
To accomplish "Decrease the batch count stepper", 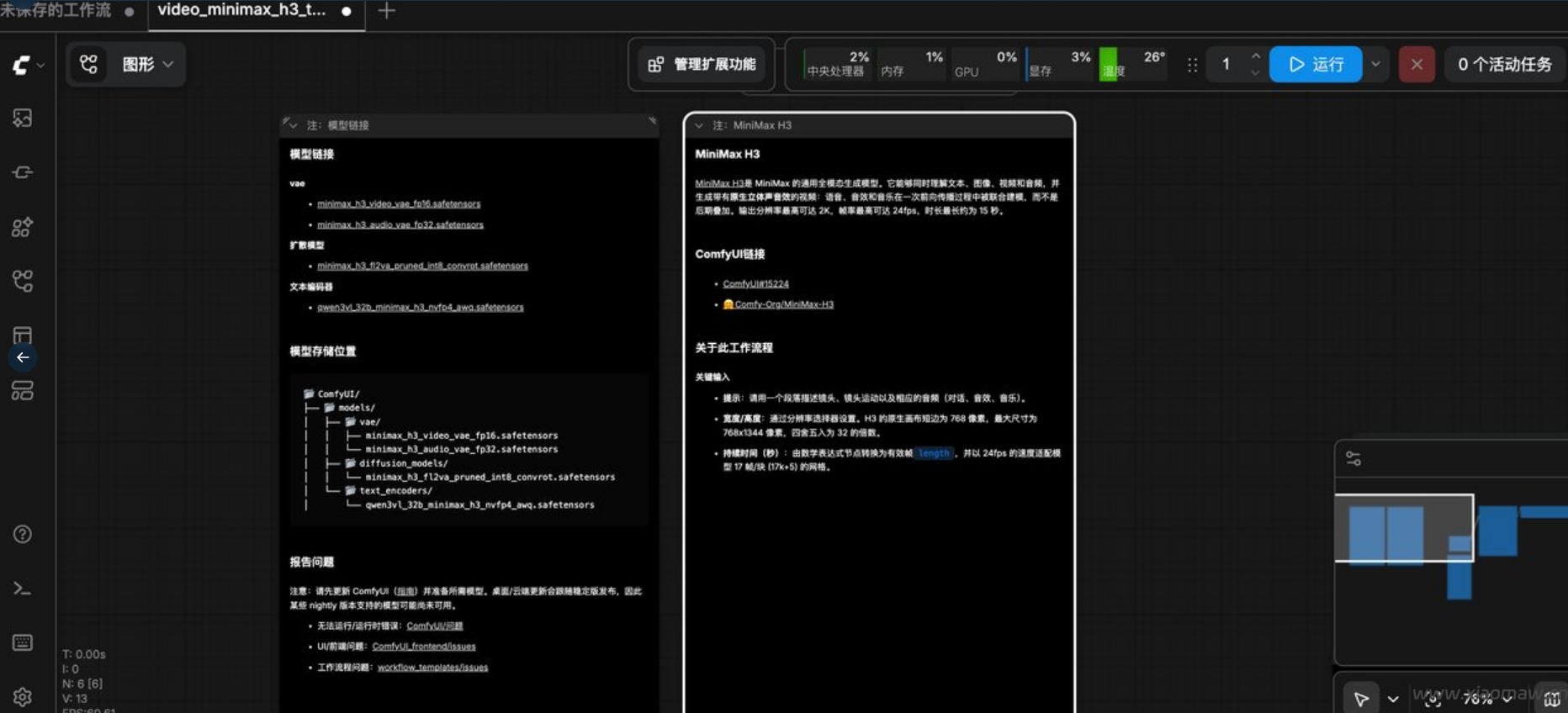I will (1256, 73).
